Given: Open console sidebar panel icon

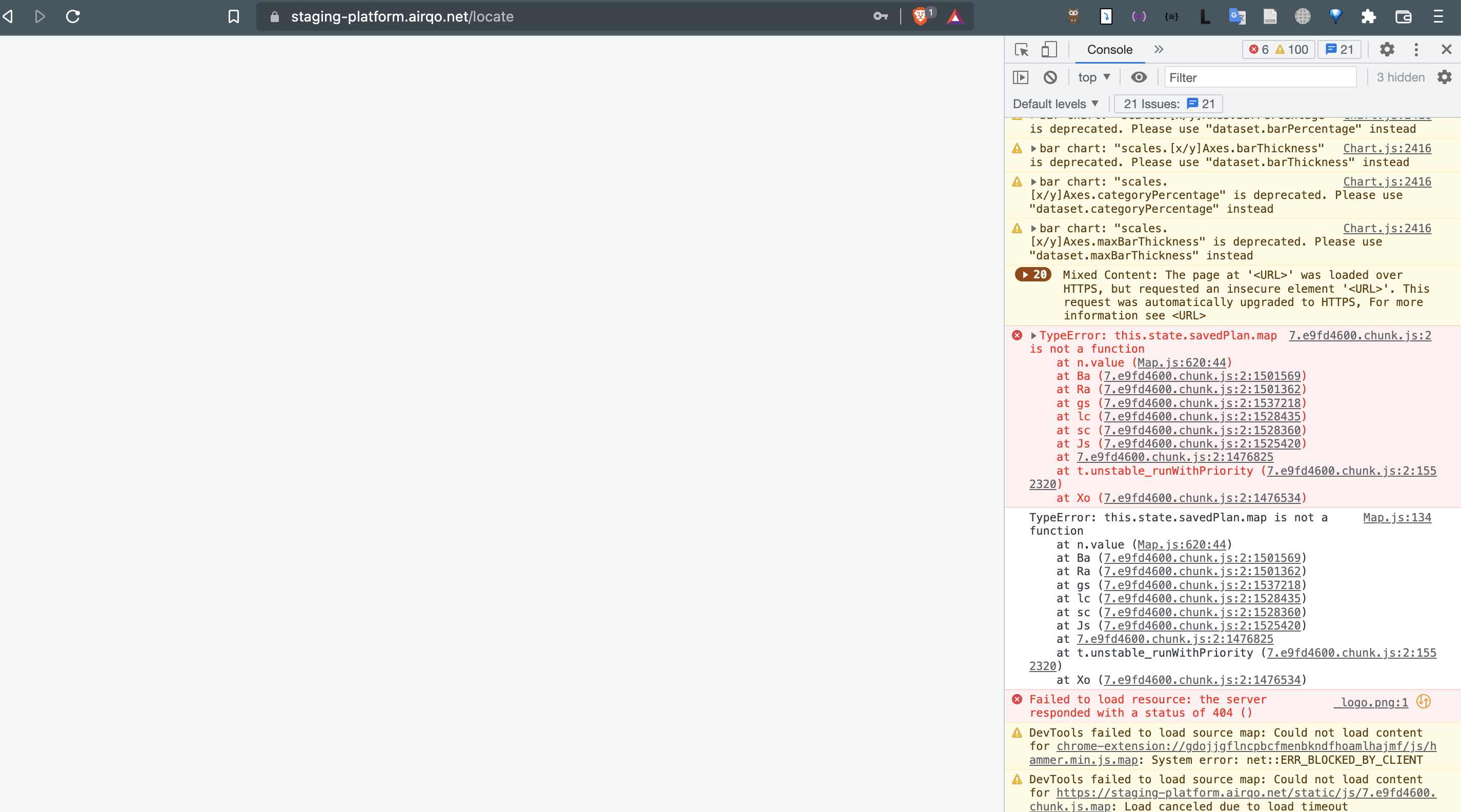Looking at the screenshot, I should pyautogui.click(x=1021, y=76).
